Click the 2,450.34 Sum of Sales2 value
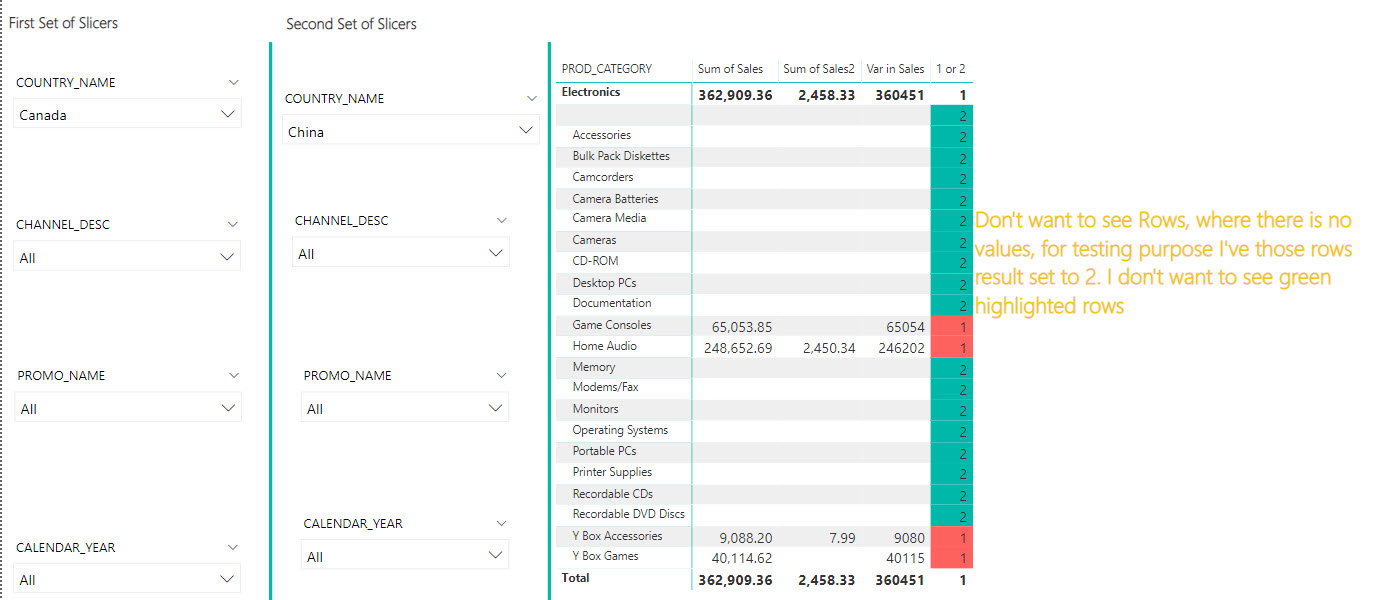The height and width of the screenshot is (600, 1382). coord(829,348)
